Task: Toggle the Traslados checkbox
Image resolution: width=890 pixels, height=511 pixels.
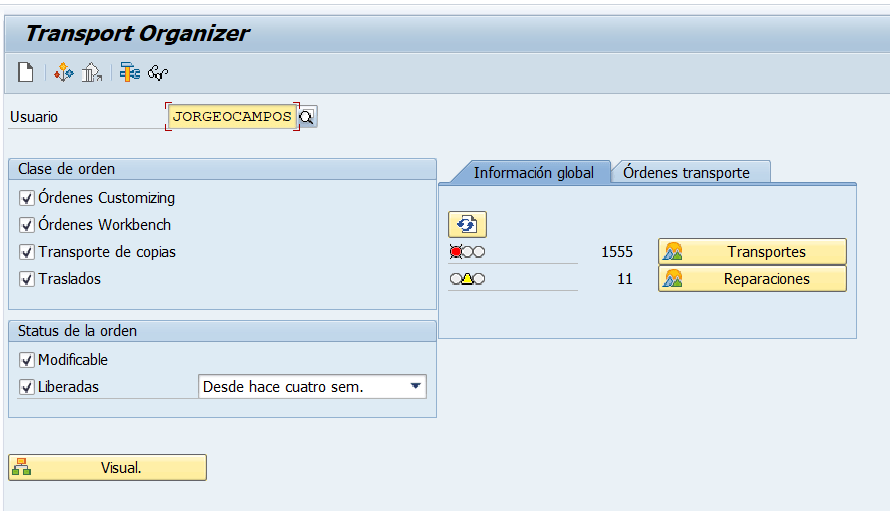Action: 27,279
